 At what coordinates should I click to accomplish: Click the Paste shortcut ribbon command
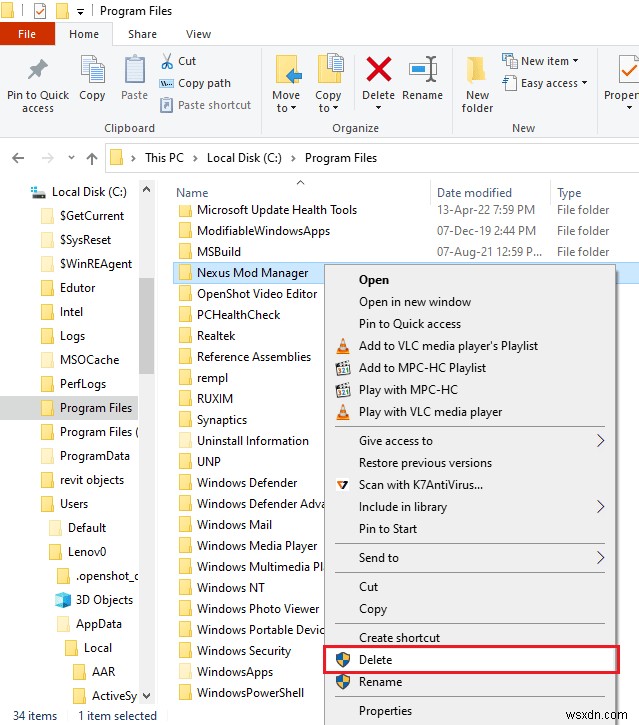[205, 105]
